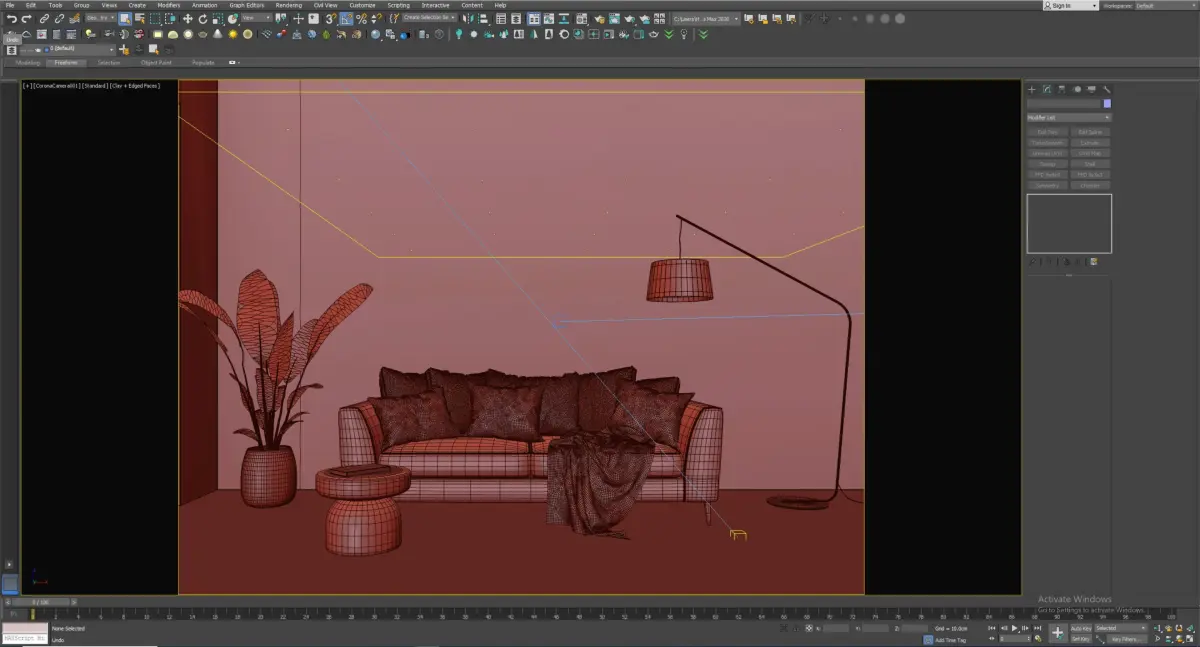This screenshot has width=1200, height=647.
Task: Click the Mirror tool icon
Action: [467, 18]
